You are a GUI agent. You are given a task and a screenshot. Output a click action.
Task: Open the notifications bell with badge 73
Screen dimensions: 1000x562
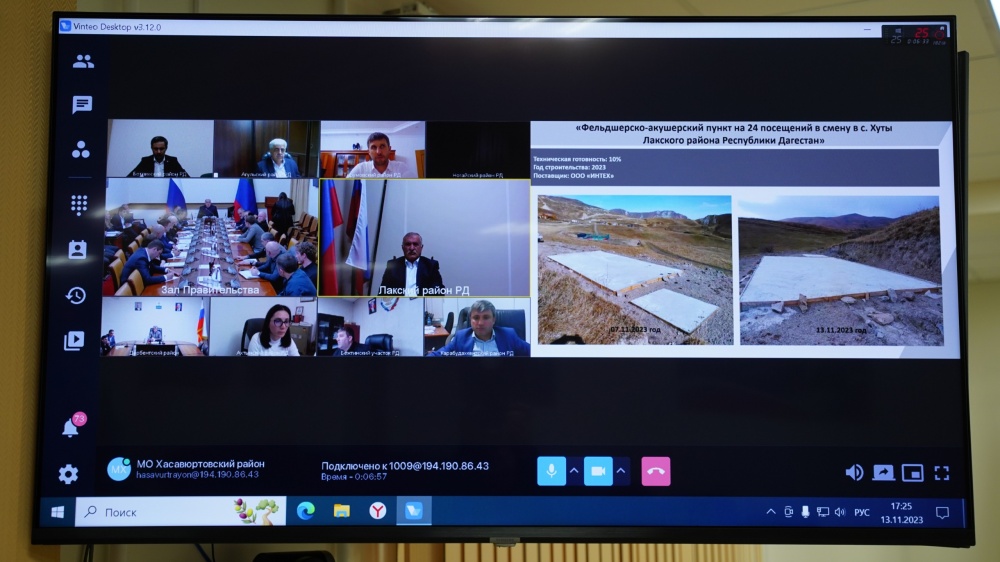click(x=71, y=428)
